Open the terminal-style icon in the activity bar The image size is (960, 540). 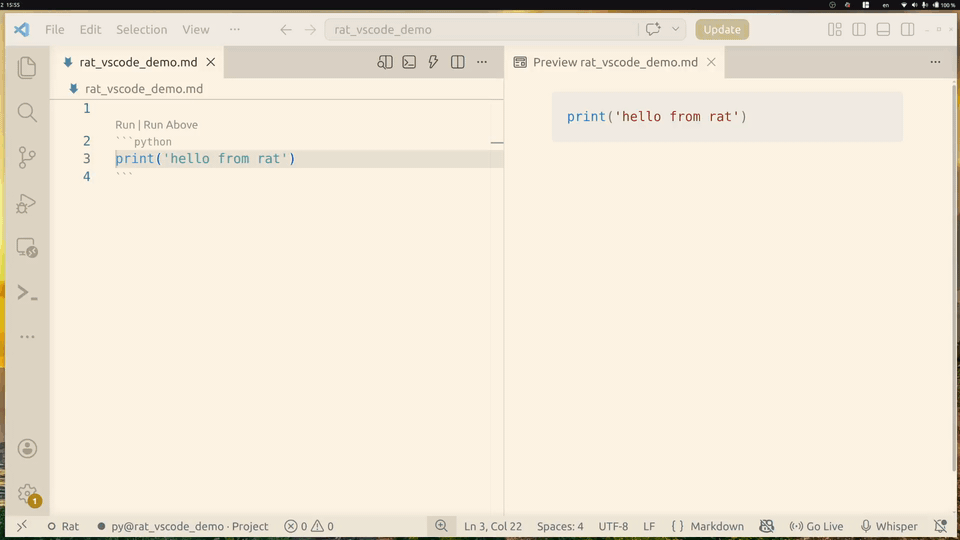(x=27, y=293)
